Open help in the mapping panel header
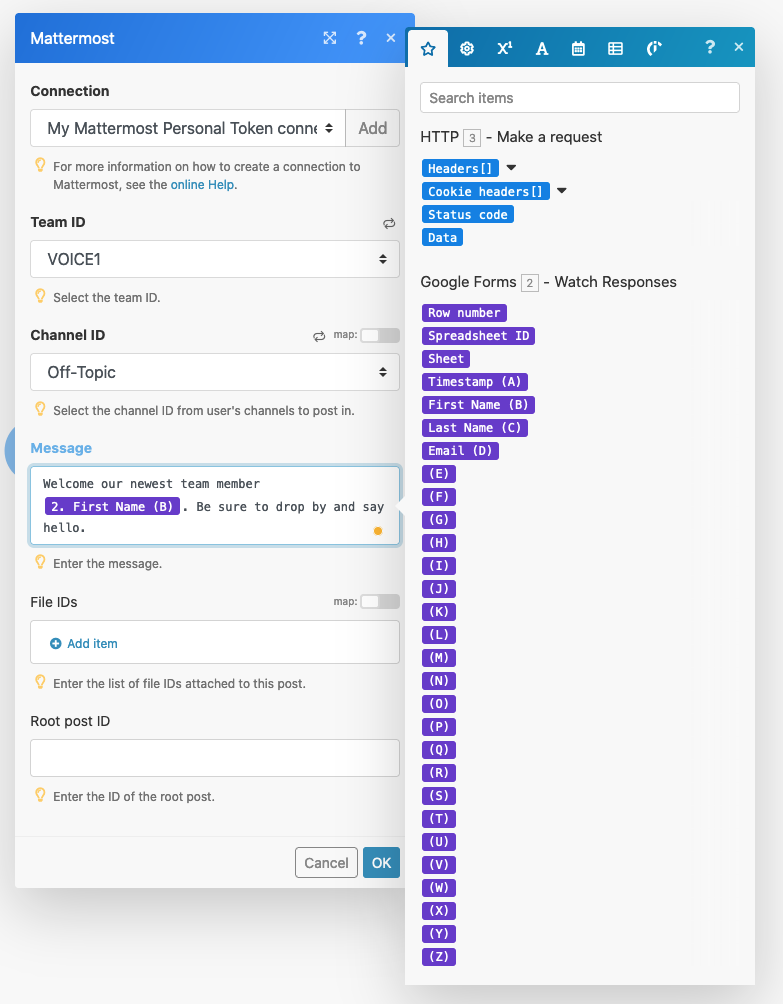Viewport: 783px width, 1004px height. [x=709, y=47]
